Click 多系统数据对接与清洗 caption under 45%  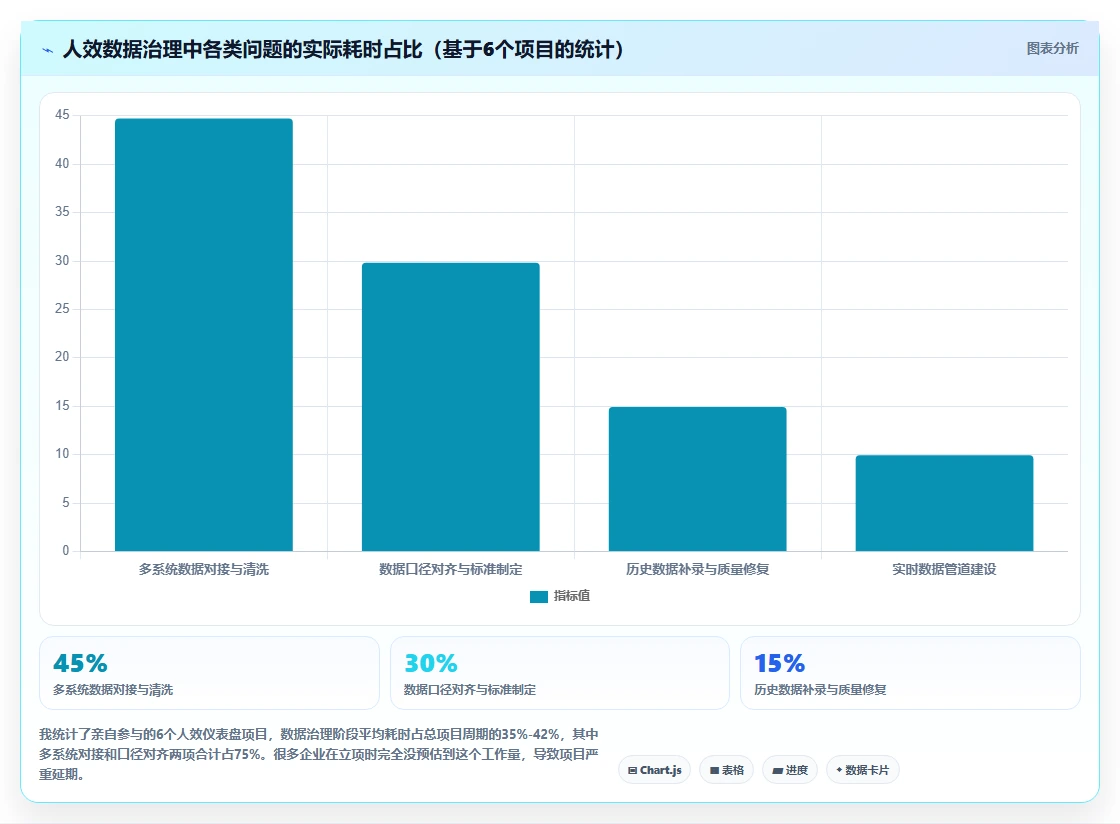pos(113,690)
